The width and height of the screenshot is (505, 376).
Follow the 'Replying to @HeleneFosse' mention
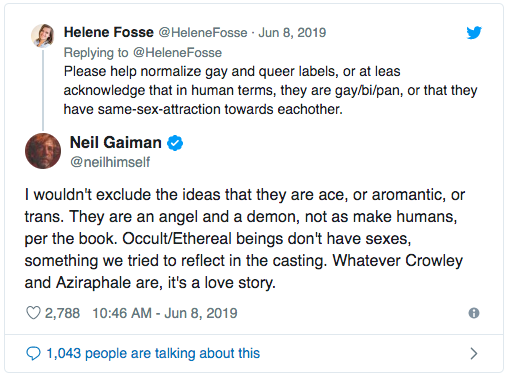coord(177,53)
